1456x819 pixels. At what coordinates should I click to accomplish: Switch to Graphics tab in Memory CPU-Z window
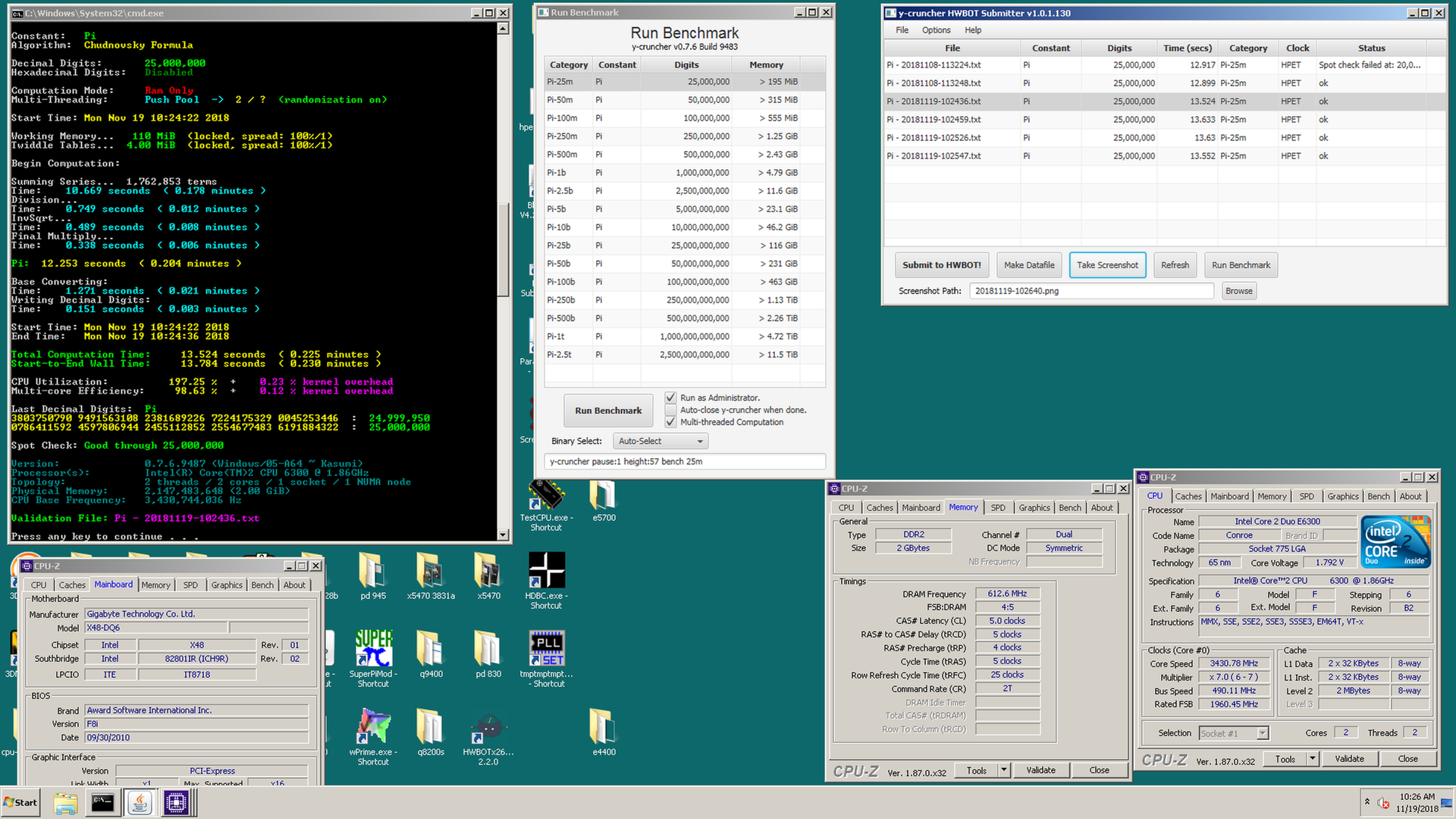coord(1034,508)
